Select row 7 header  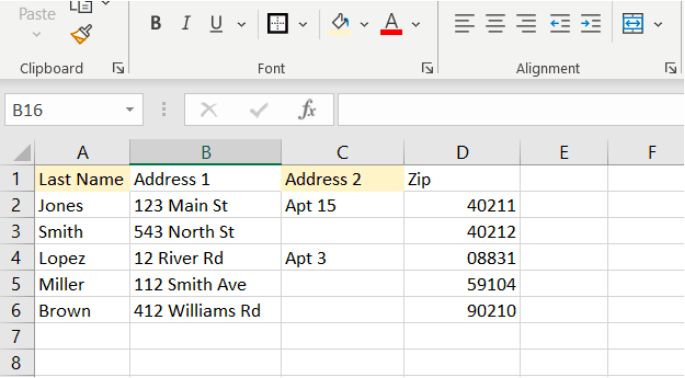17,336
